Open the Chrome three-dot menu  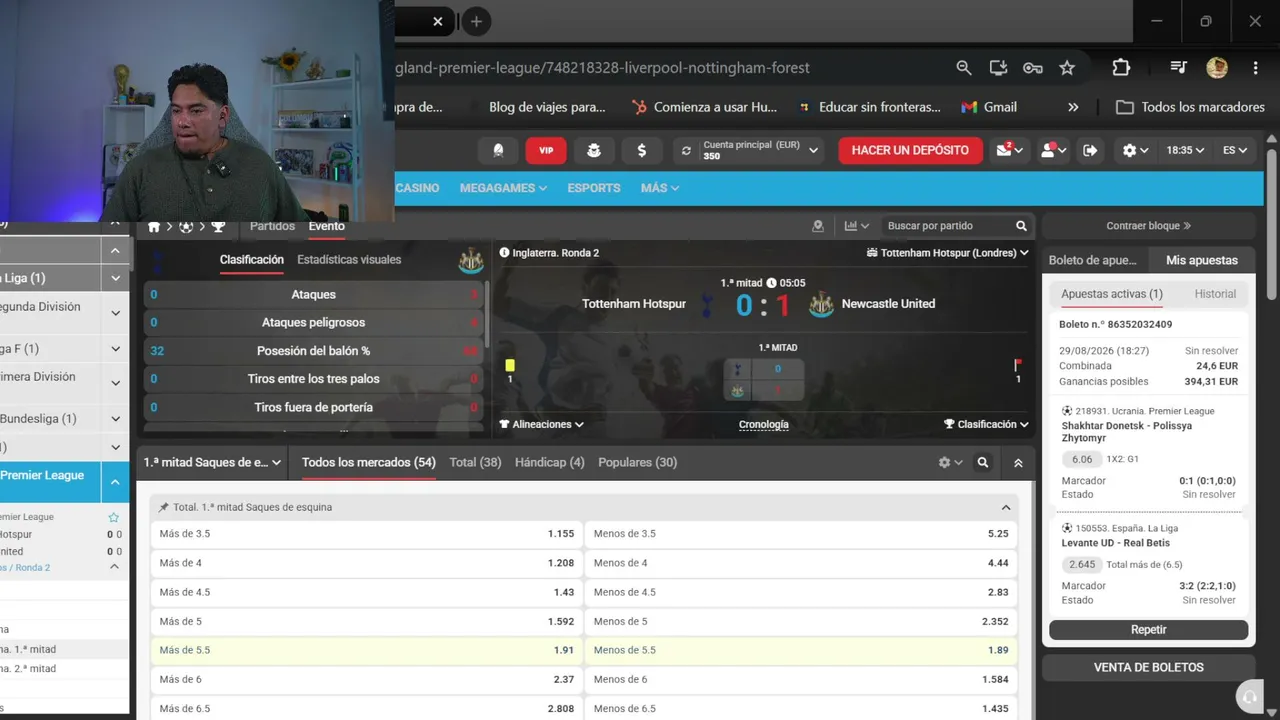tap(1255, 68)
